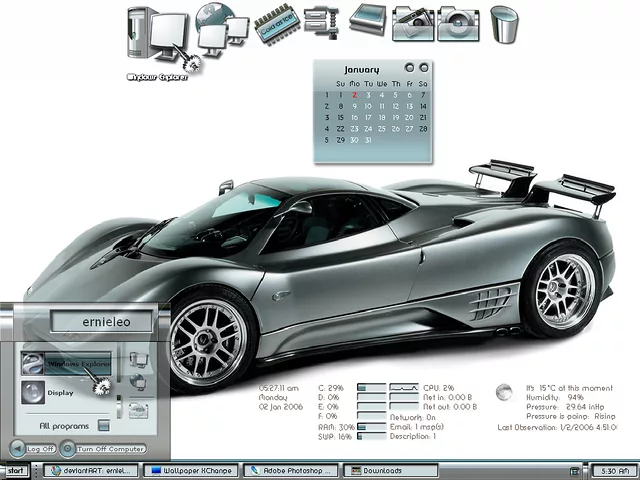Click the first round button on calendar header

(x=408, y=68)
